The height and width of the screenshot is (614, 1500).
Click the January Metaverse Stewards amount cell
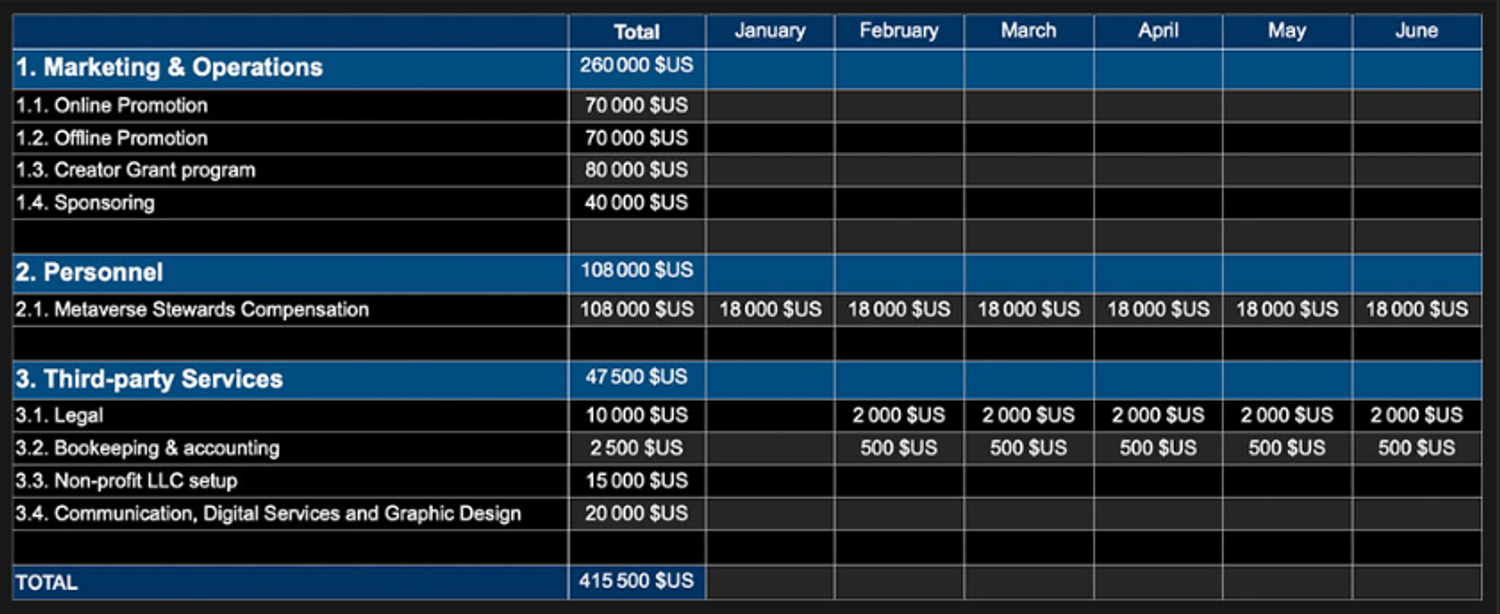click(x=770, y=310)
